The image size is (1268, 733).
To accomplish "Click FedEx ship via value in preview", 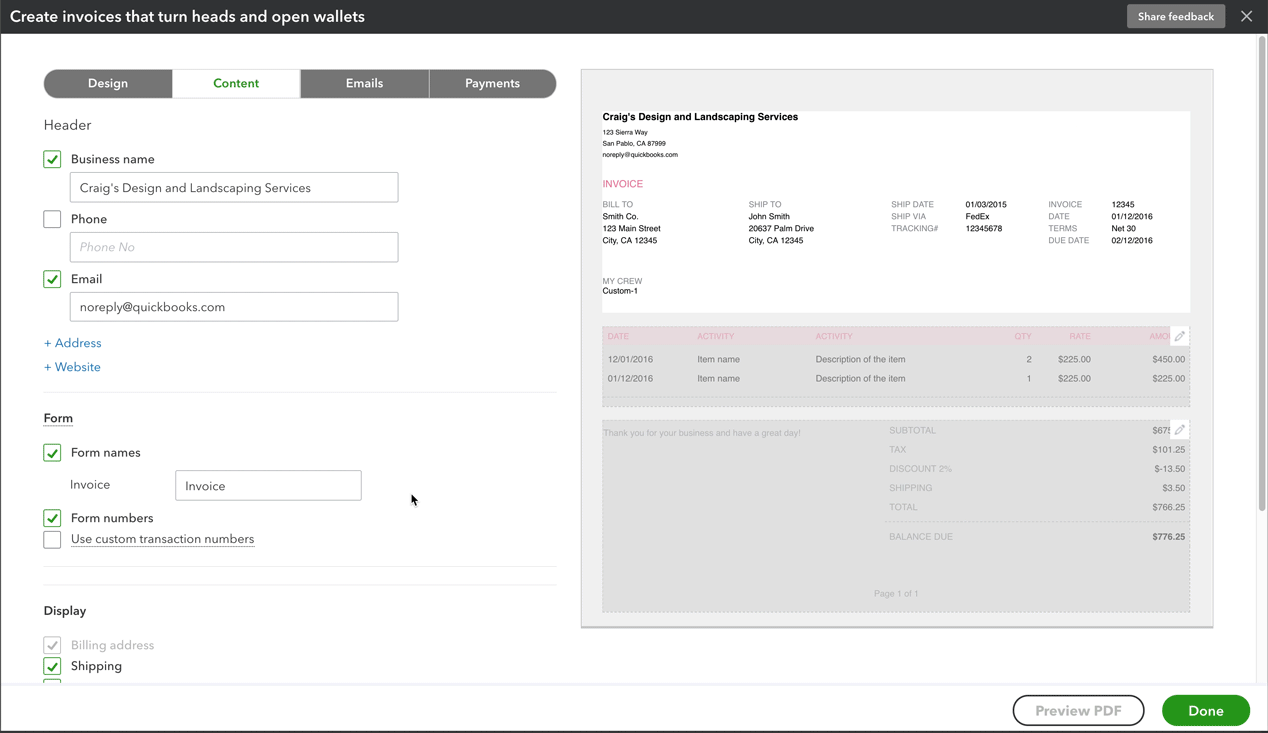I will coord(977,216).
